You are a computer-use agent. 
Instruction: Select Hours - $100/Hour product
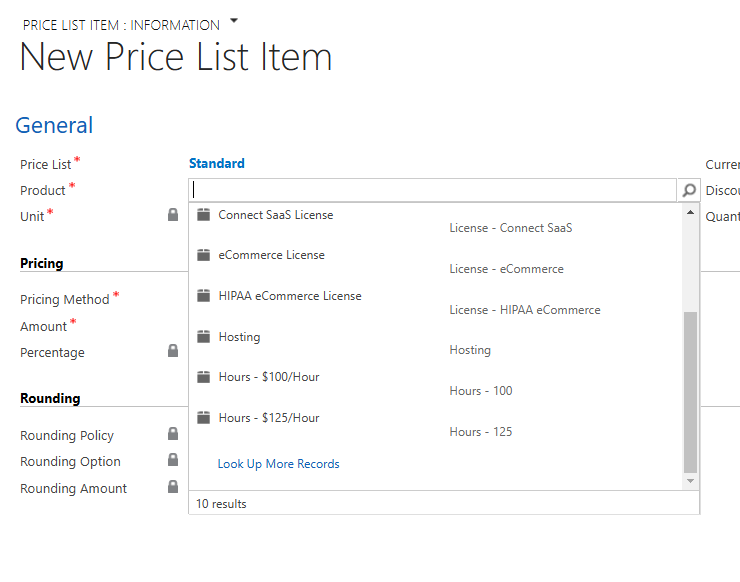coord(269,377)
